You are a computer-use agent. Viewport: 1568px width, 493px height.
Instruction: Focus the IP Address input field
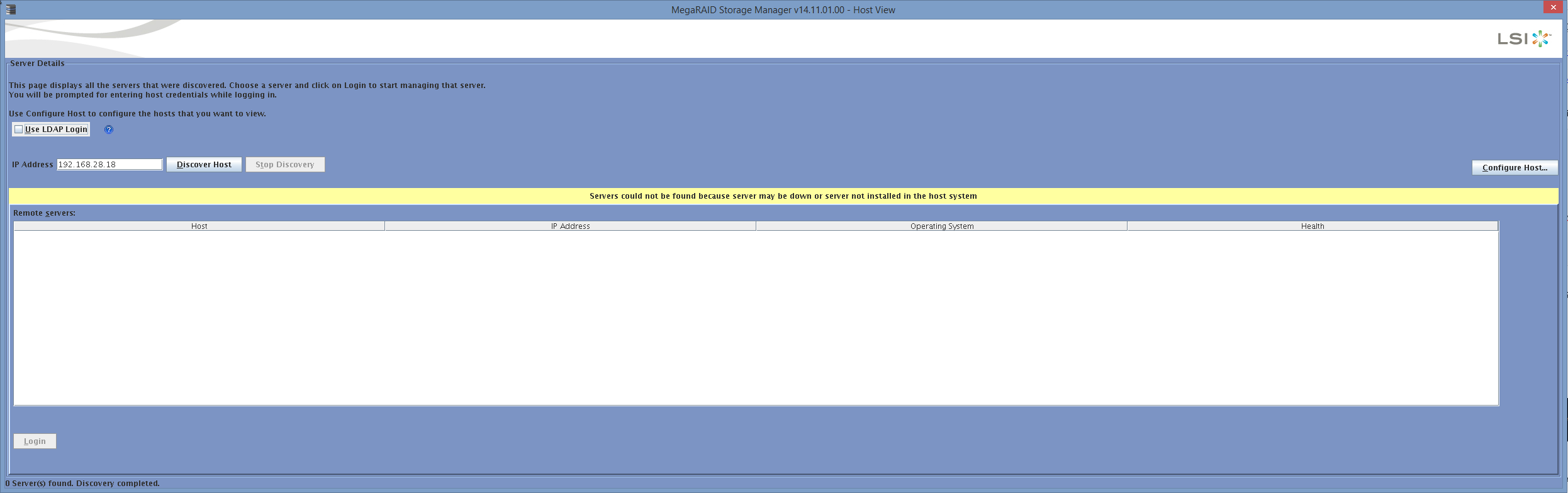(x=109, y=165)
